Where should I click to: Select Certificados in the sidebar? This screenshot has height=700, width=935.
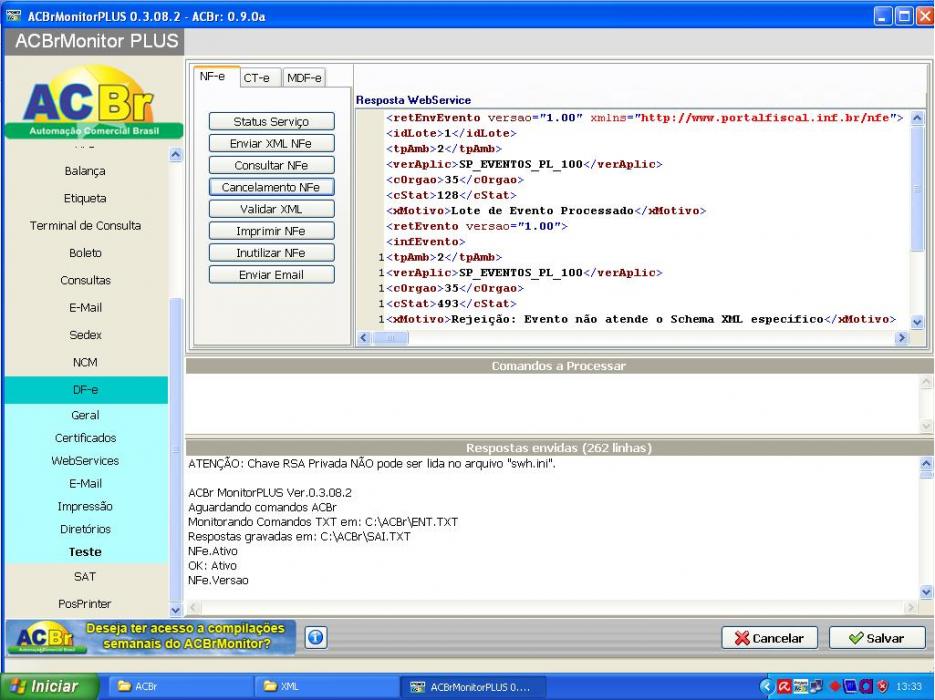[85, 438]
